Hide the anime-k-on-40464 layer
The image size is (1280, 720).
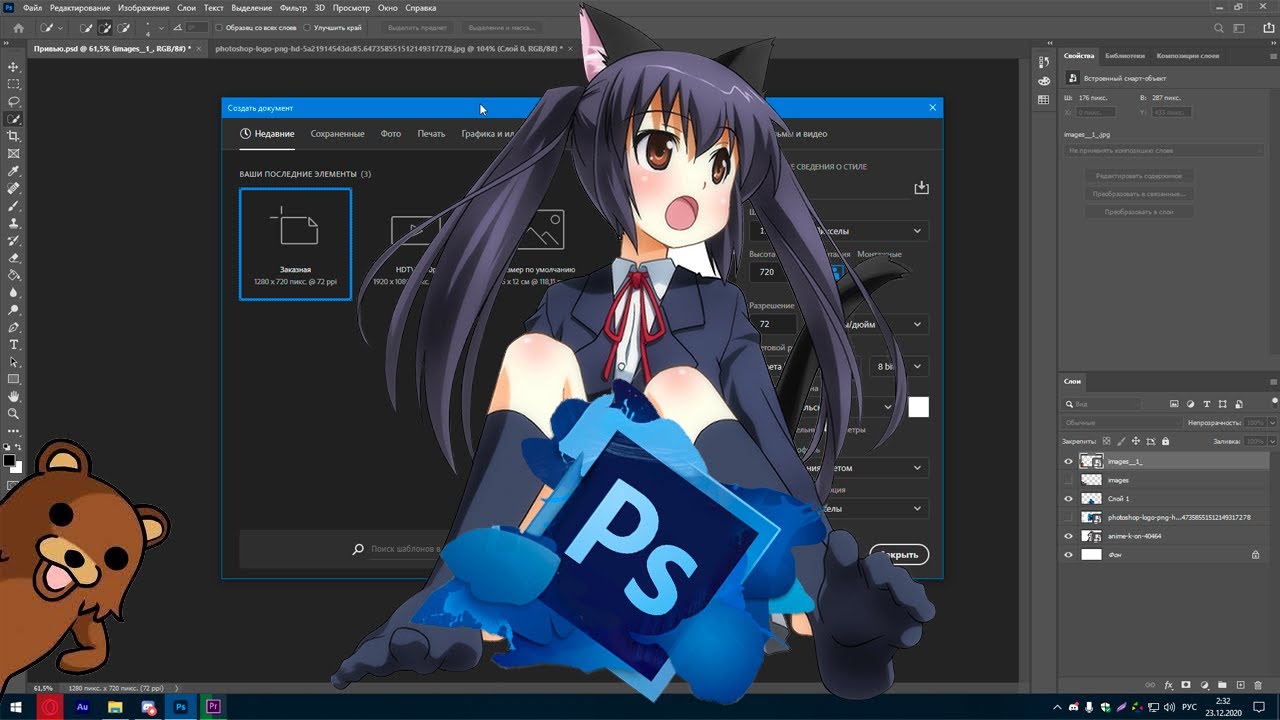(x=1068, y=536)
